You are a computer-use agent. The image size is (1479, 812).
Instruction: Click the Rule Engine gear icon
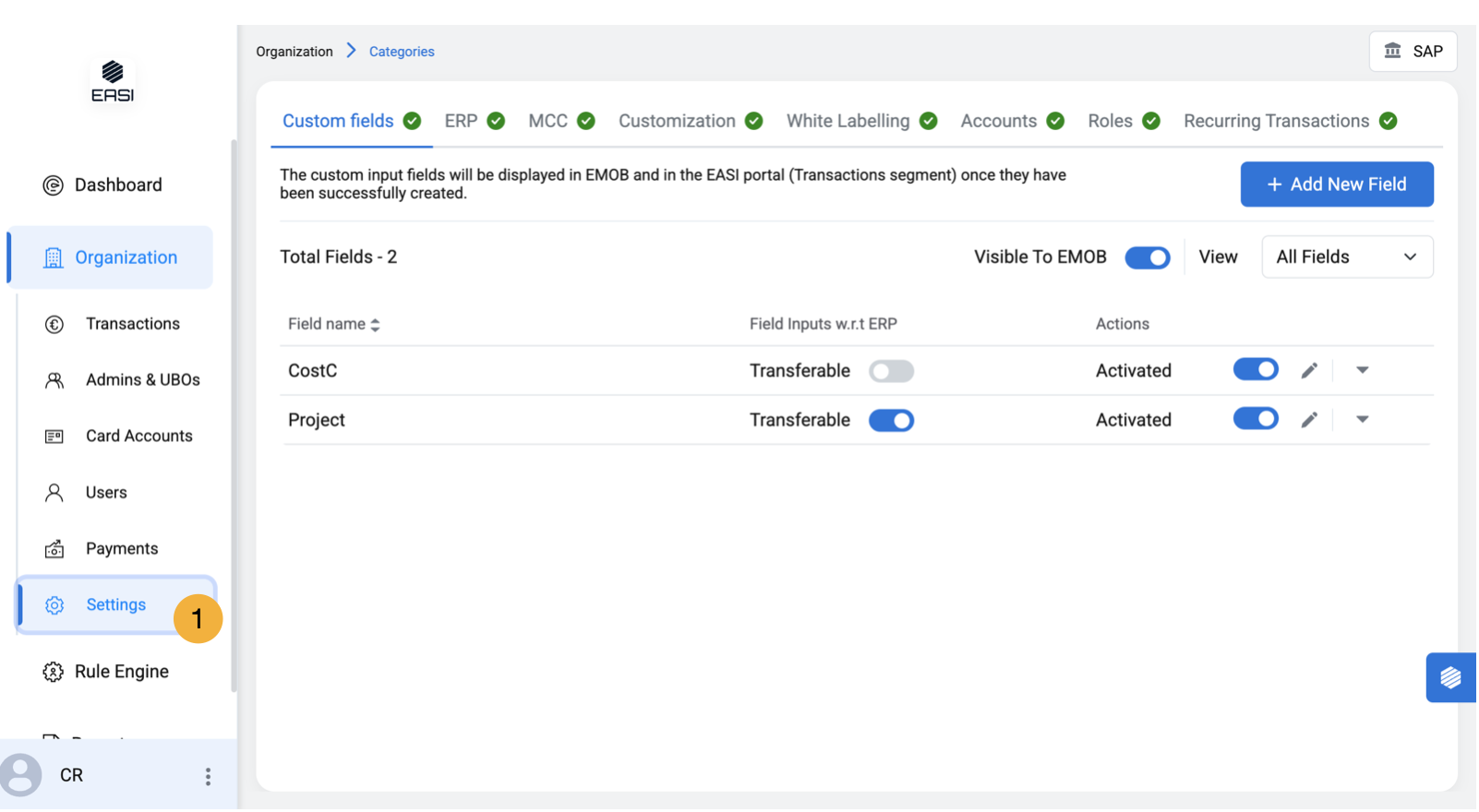54,673
